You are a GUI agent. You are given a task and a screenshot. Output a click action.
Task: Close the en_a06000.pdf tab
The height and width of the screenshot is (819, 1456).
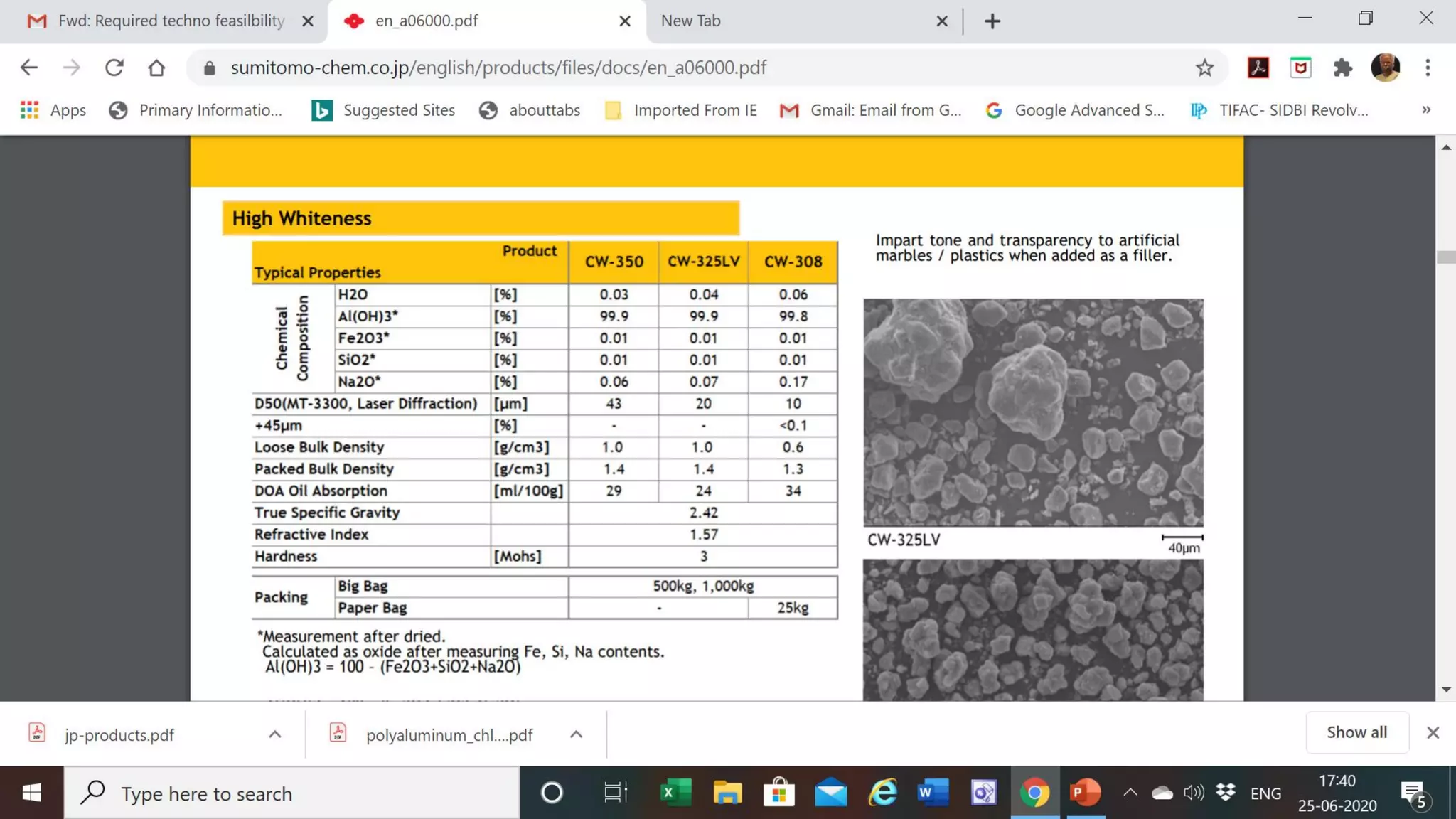(x=625, y=21)
